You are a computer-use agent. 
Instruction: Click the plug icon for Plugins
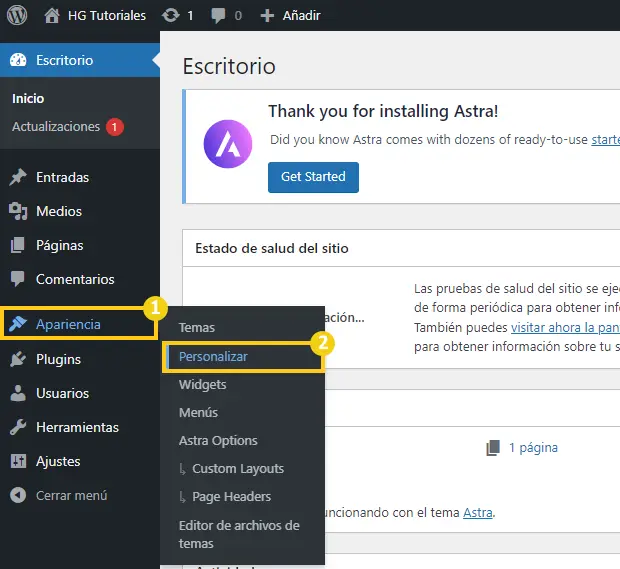18,359
